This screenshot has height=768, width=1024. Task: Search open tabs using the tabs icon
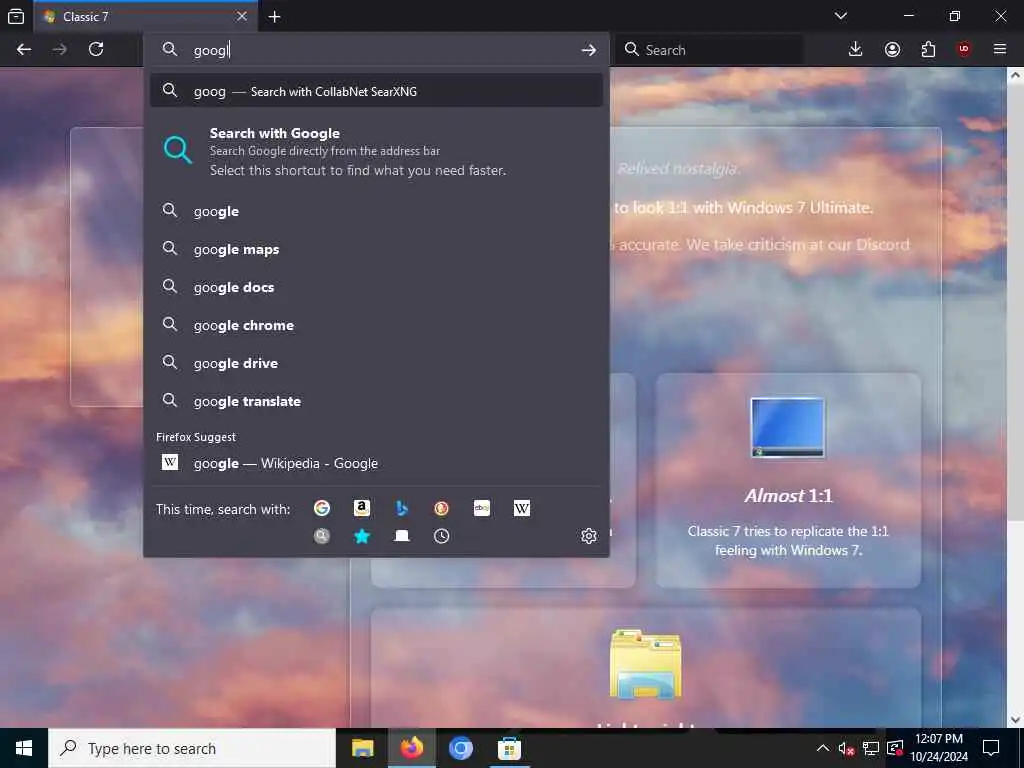[402, 536]
